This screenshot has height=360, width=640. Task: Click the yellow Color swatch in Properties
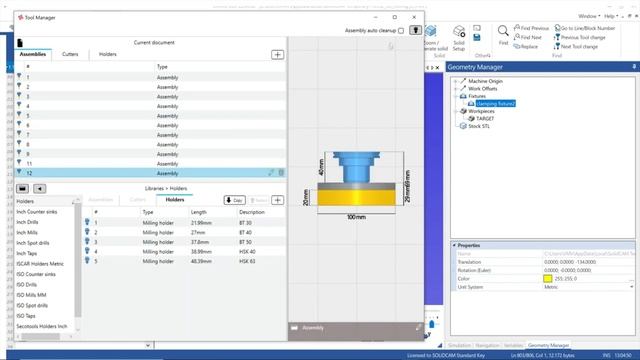pyautogui.click(x=548, y=279)
